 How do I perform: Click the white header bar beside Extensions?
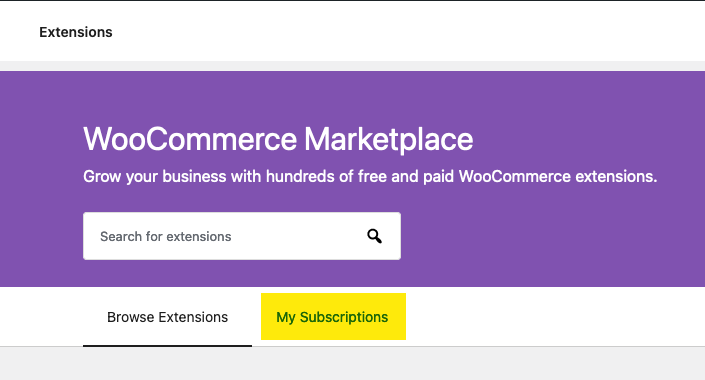pyautogui.click(x=405, y=31)
